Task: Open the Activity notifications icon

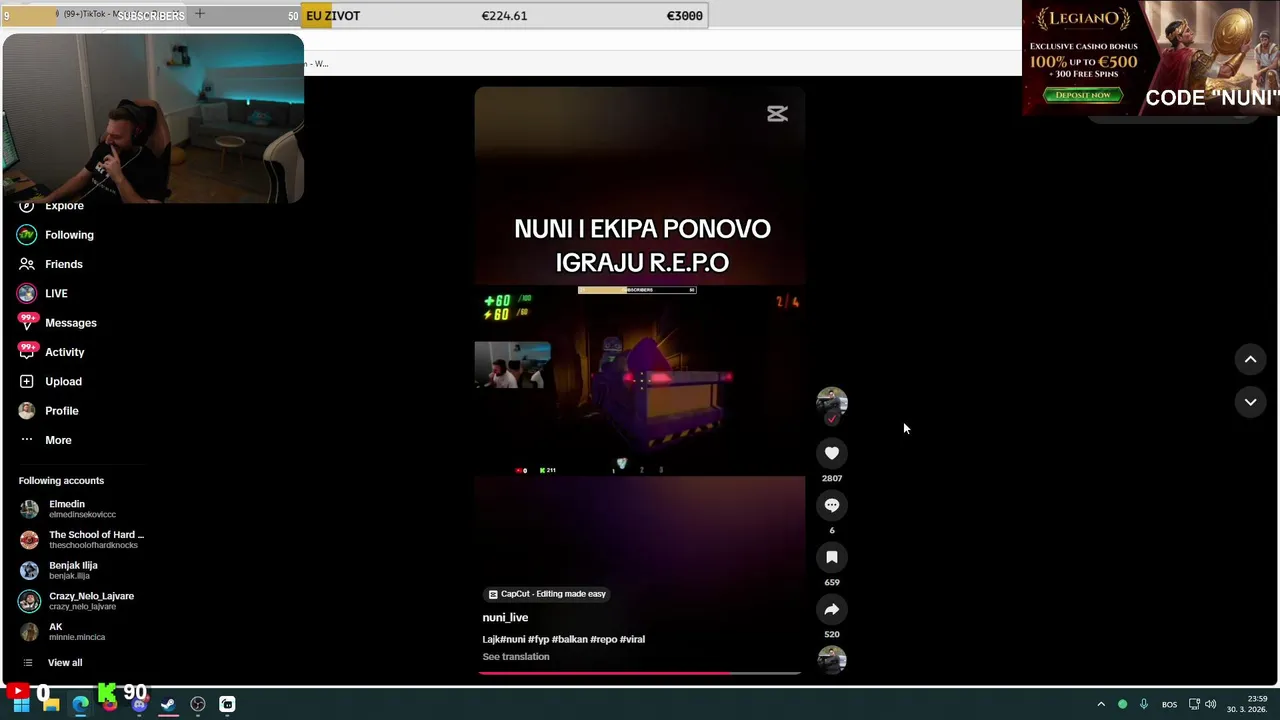Action: pyautogui.click(x=27, y=352)
